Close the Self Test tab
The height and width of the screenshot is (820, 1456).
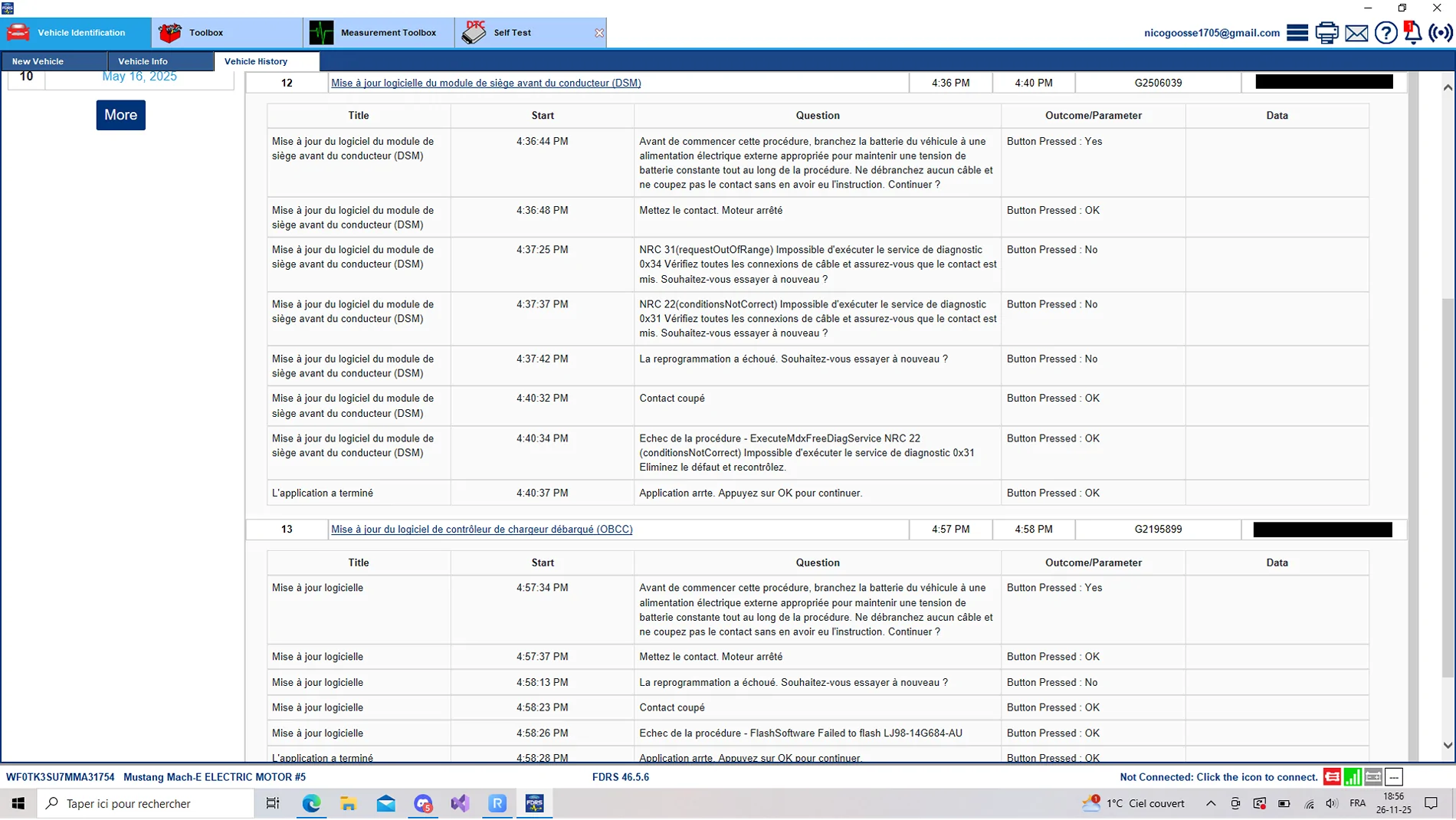click(x=599, y=33)
